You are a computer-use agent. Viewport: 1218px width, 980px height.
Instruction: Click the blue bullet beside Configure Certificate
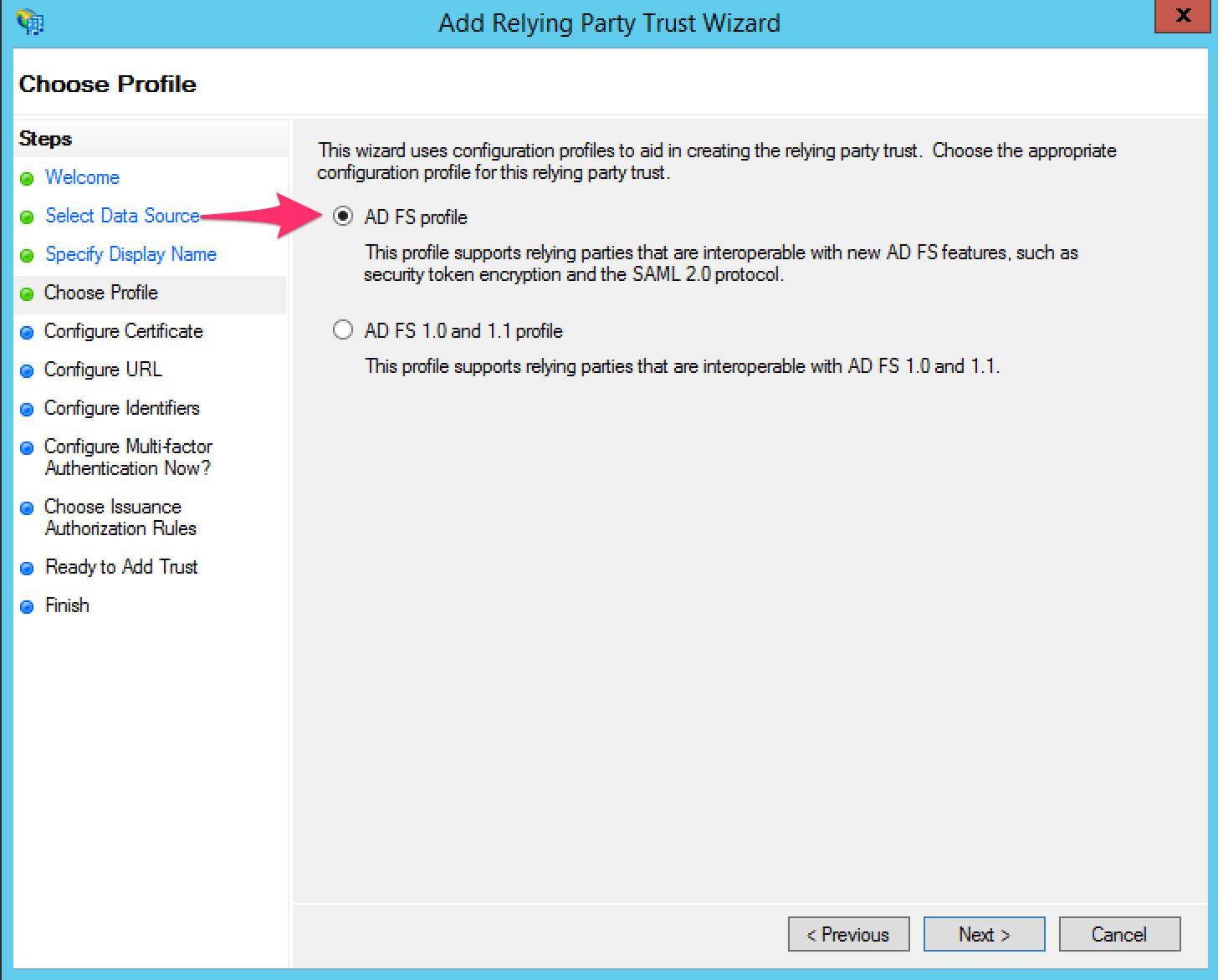[x=27, y=332]
